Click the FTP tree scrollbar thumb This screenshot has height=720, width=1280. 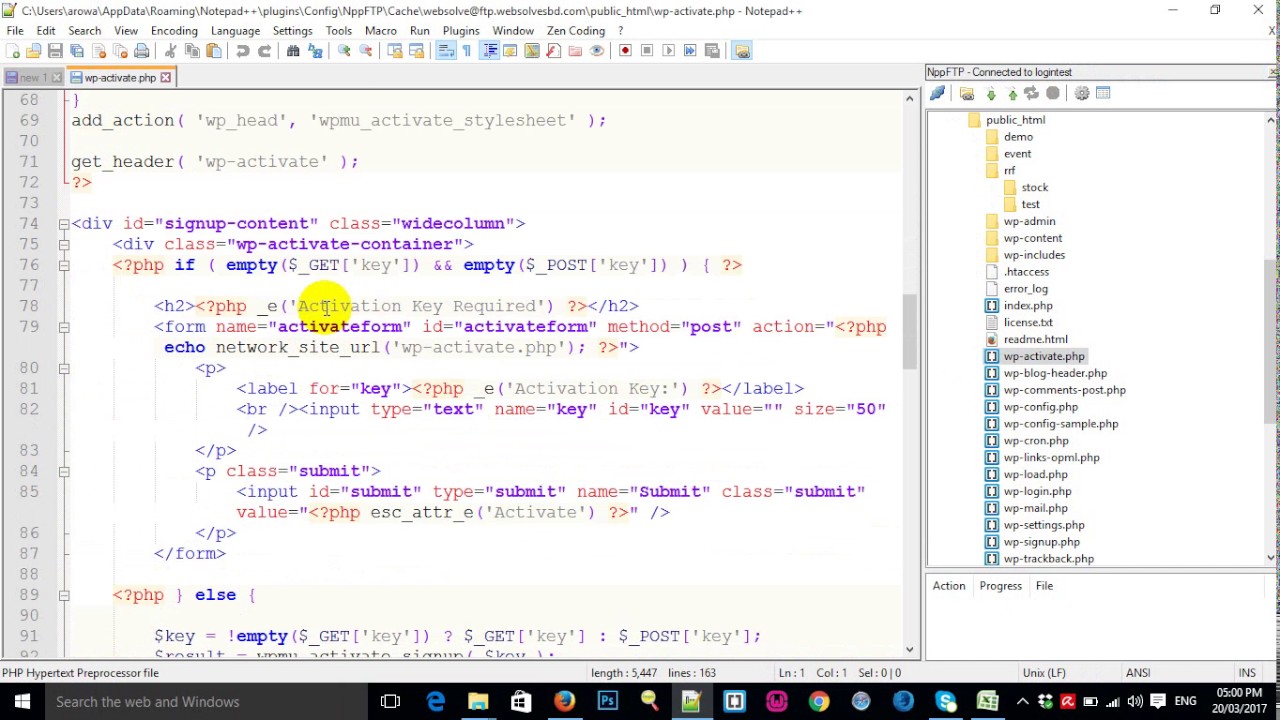click(1271, 342)
